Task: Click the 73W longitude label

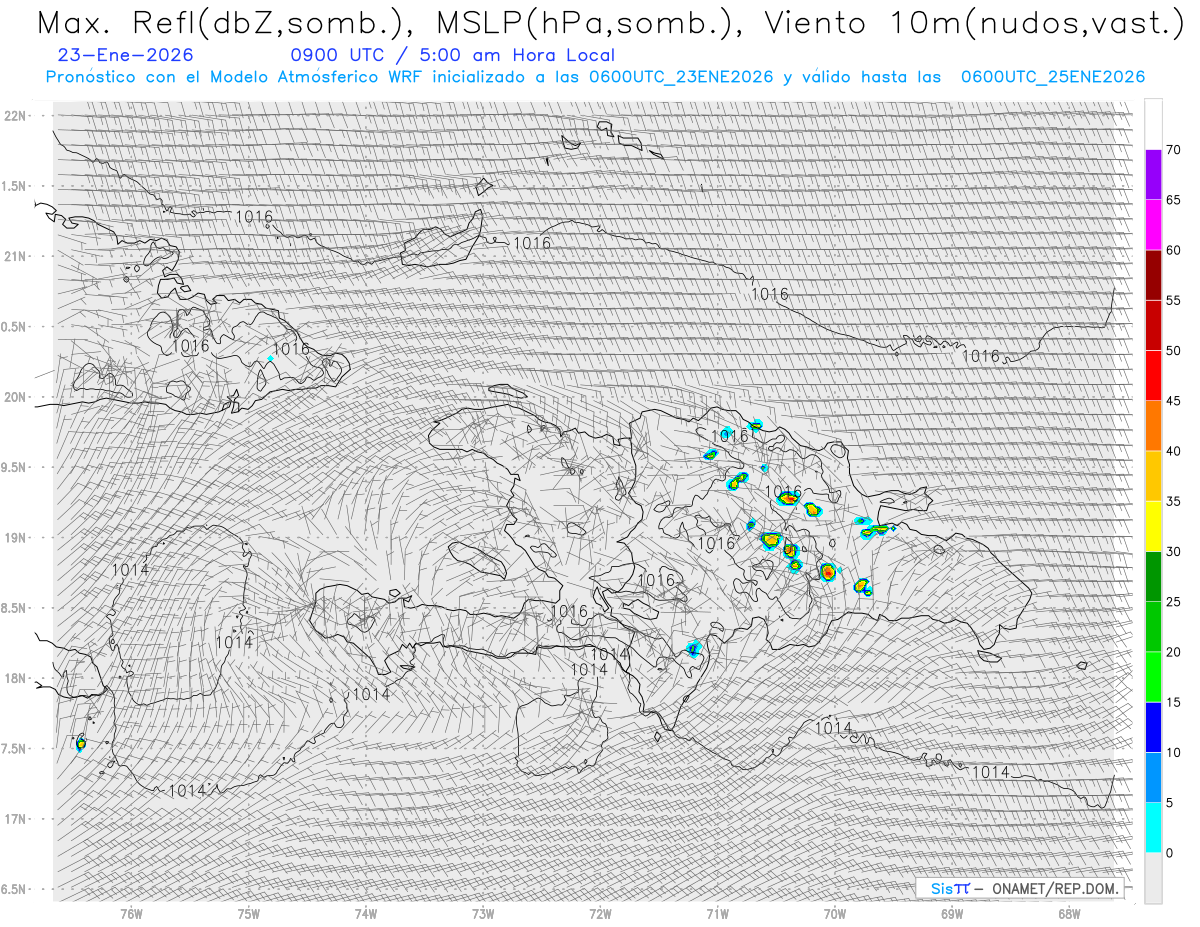Action: point(483,913)
